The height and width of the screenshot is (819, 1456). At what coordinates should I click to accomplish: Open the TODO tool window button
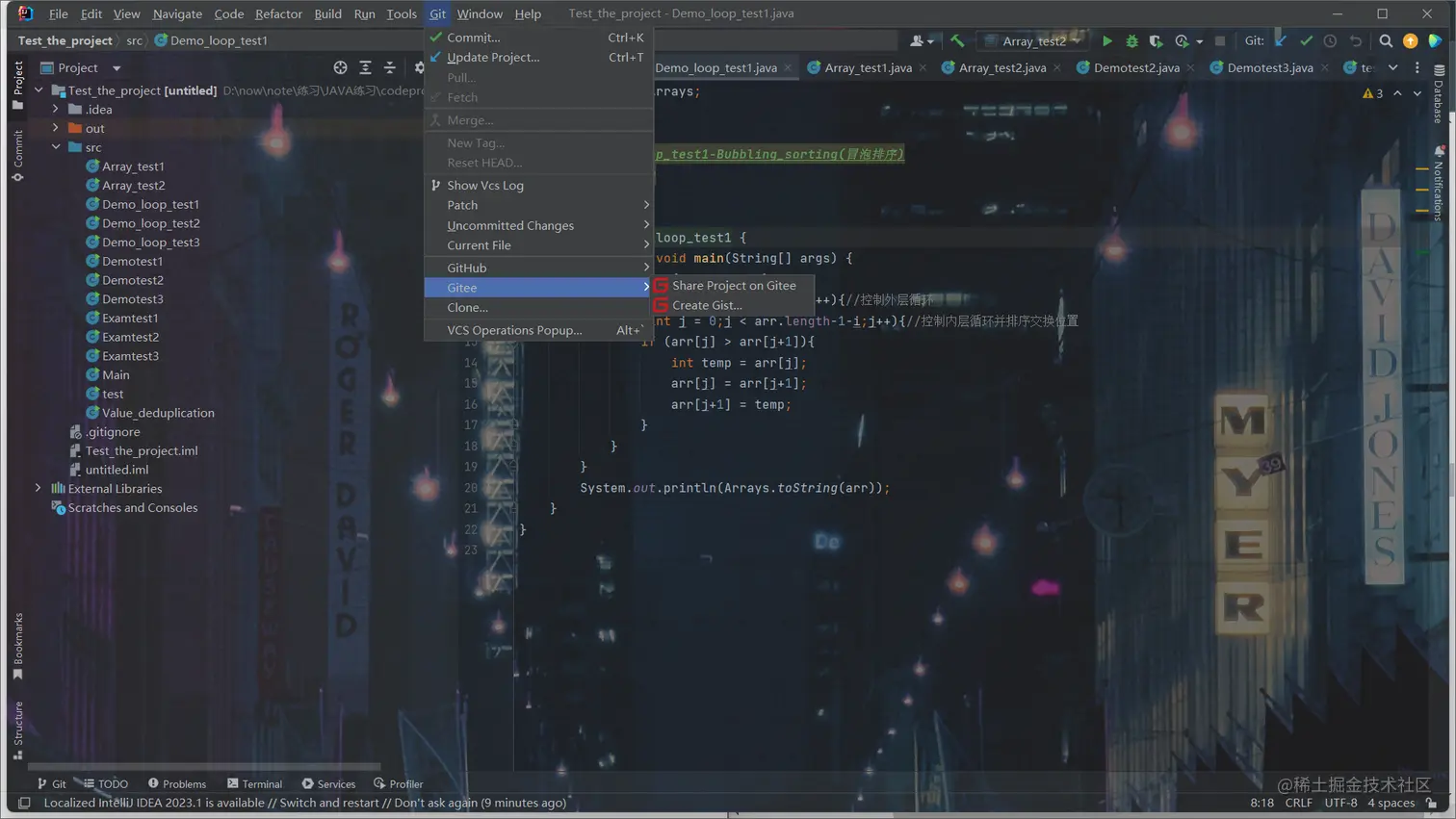pyautogui.click(x=106, y=783)
